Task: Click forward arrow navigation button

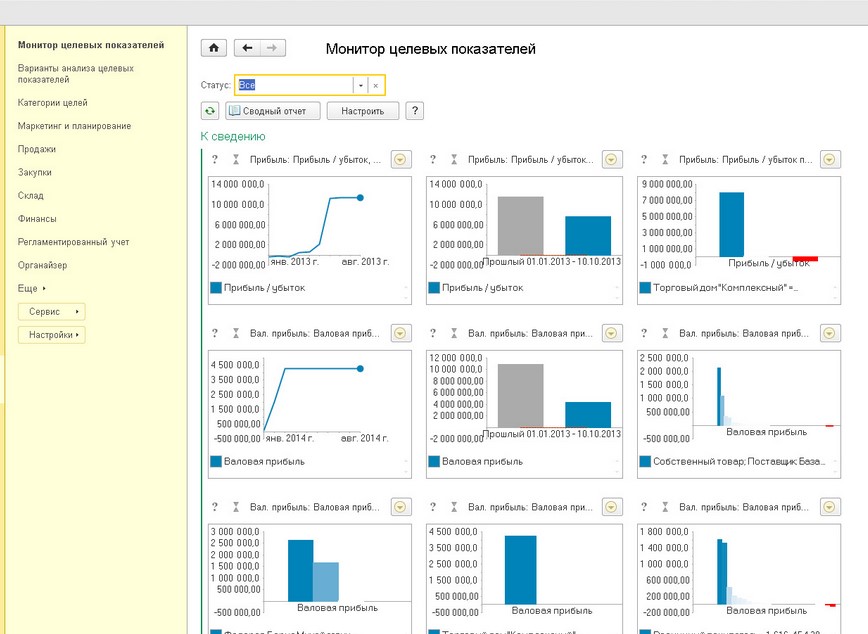Action: point(272,48)
